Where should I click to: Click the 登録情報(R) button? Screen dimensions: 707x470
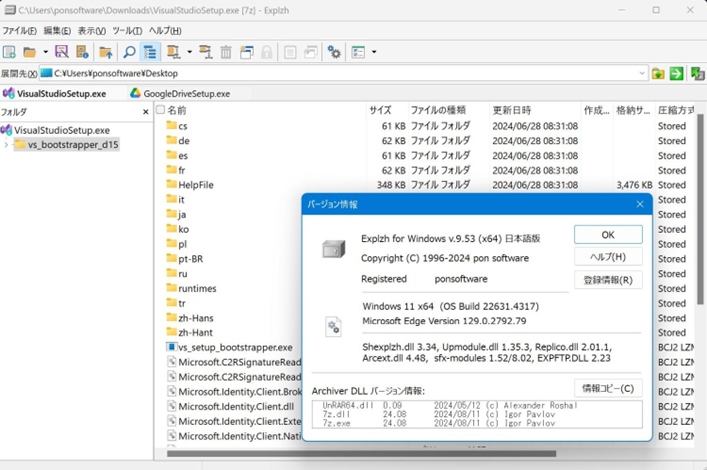tap(608, 280)
